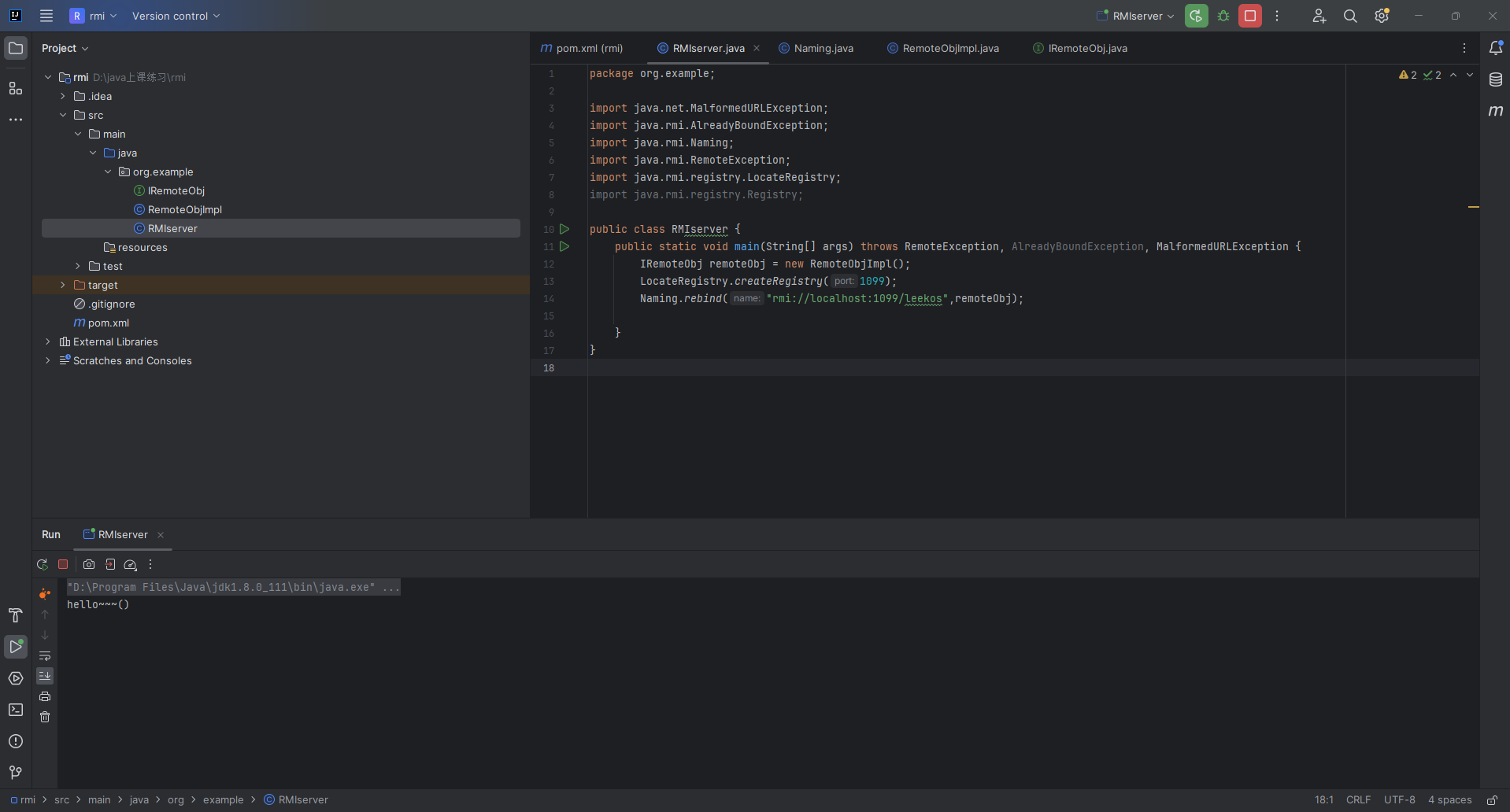
Task: Stop process in Run panel toolbar
Action: 63,564
